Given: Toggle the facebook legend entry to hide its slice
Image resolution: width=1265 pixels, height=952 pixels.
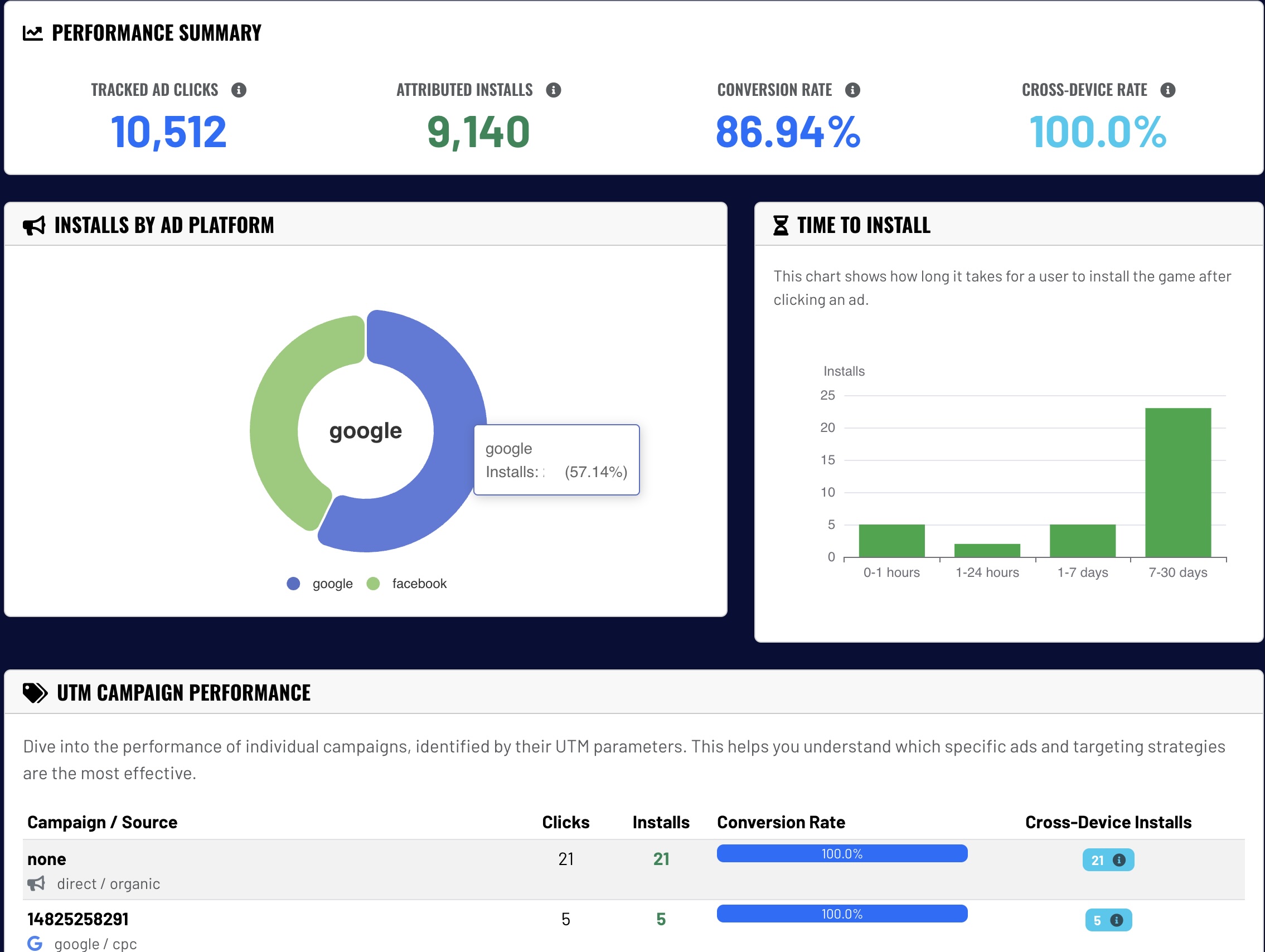Looking at the screenshot, I should click(x=406, y=583).
